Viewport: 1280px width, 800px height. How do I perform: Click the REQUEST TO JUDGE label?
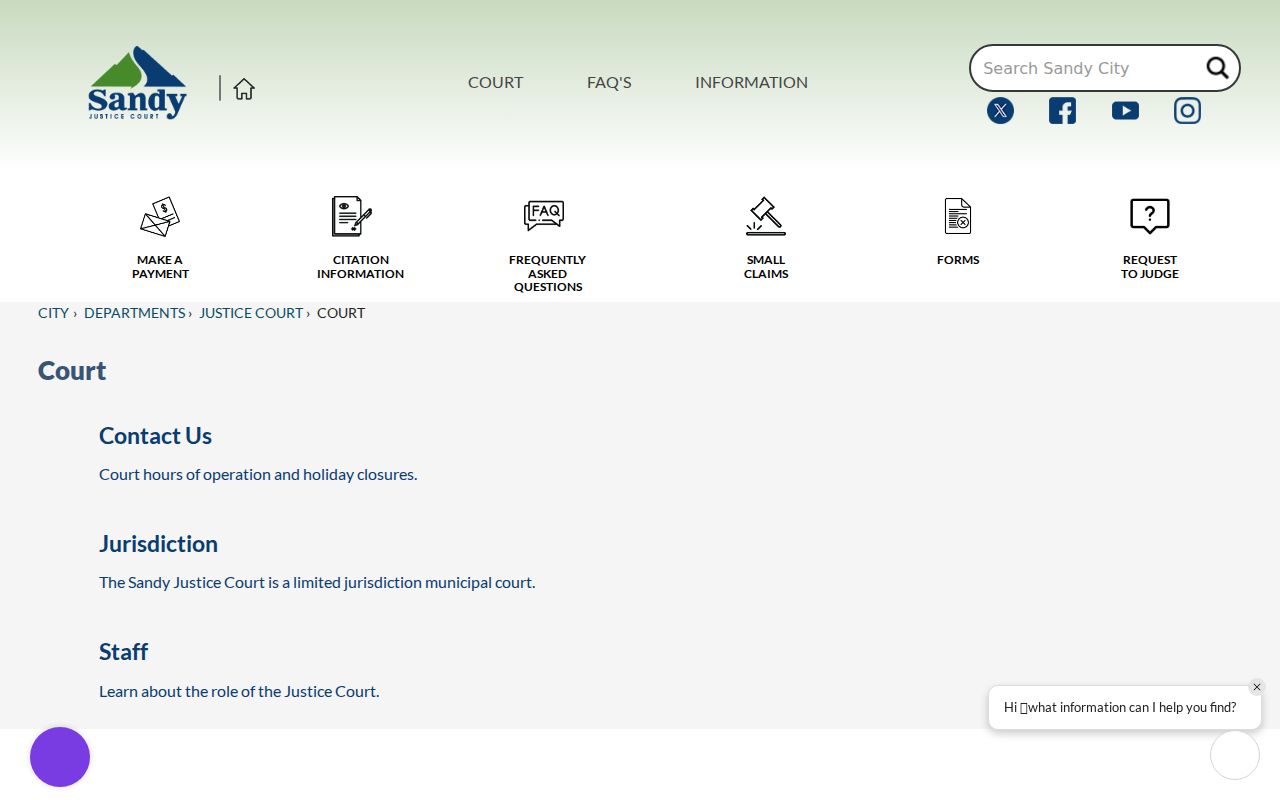(x=1150, y=267)
